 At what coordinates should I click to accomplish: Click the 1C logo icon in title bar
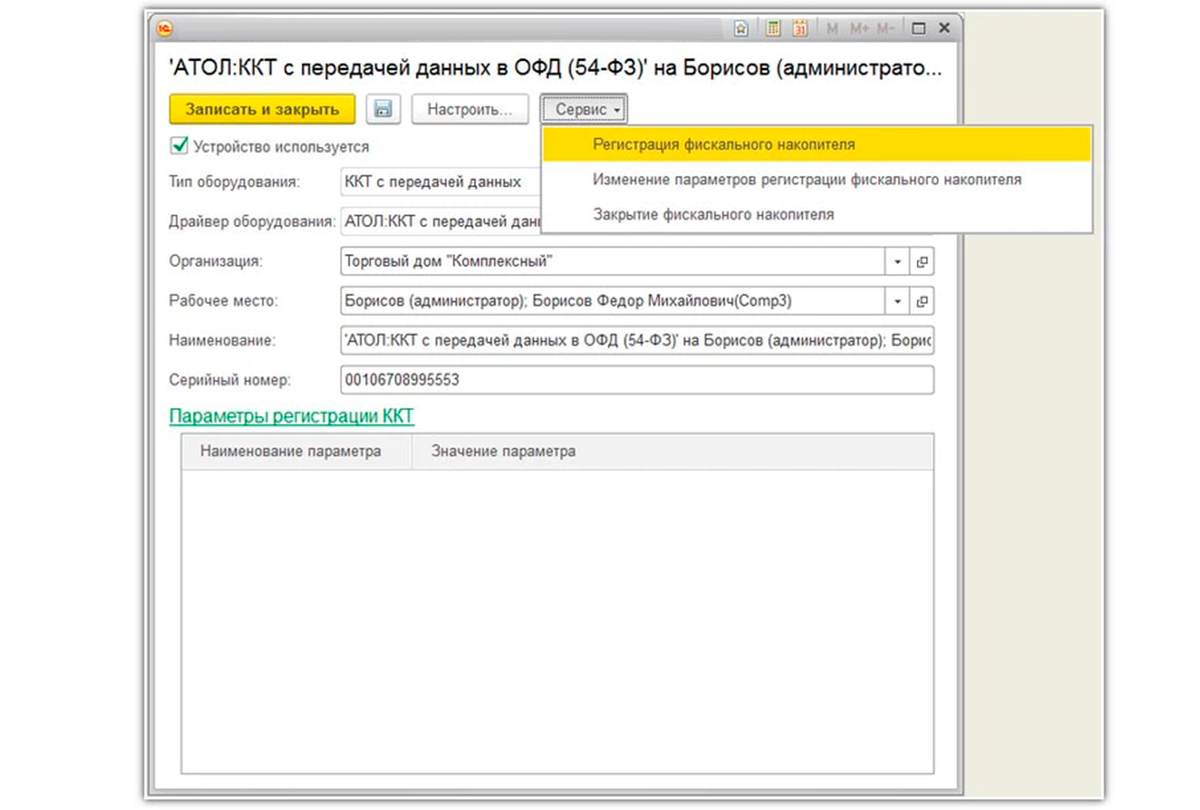[164, 28]
